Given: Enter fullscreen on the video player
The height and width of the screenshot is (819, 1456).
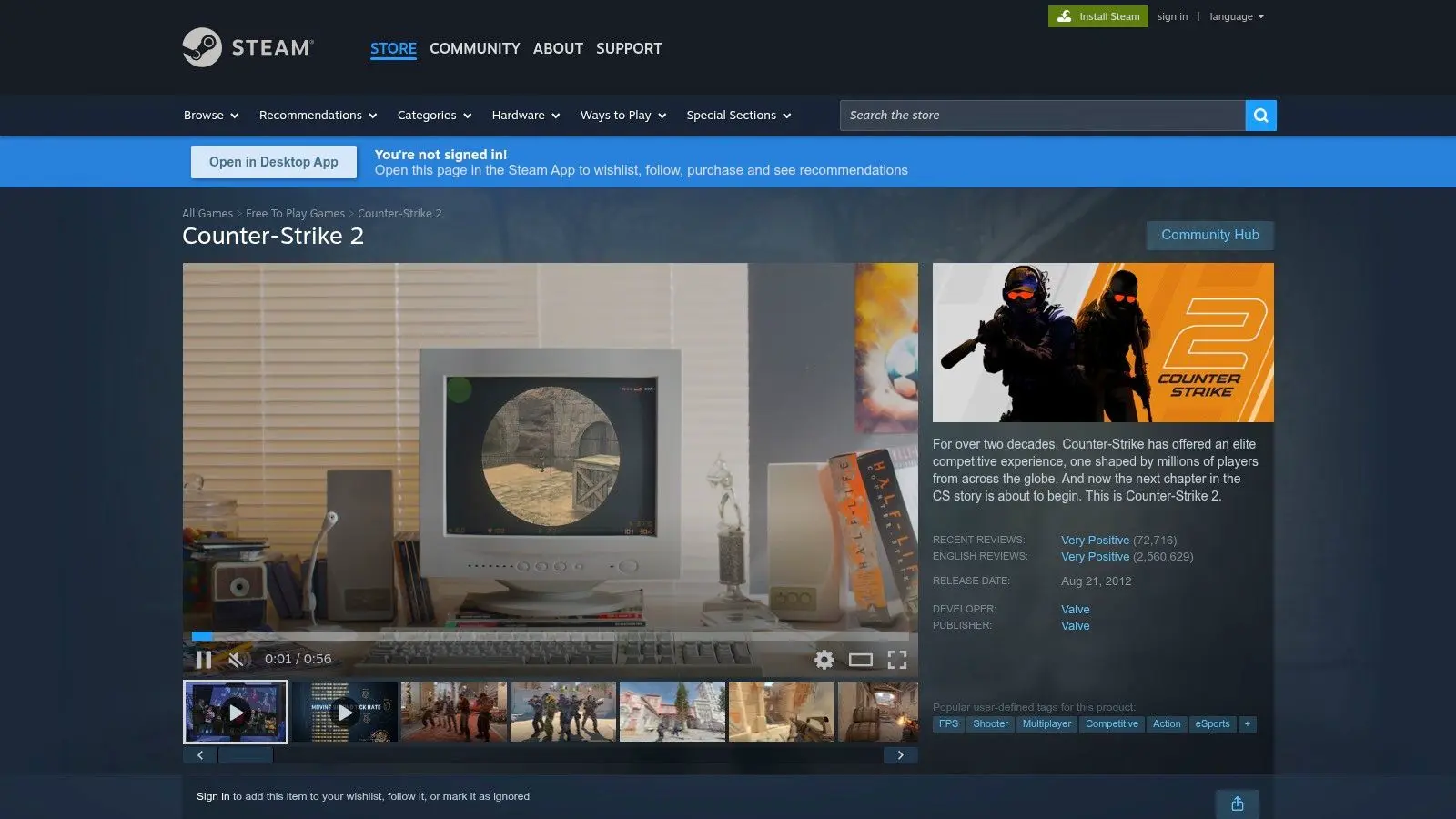Looking at the screenshot, I should [897, 660].
